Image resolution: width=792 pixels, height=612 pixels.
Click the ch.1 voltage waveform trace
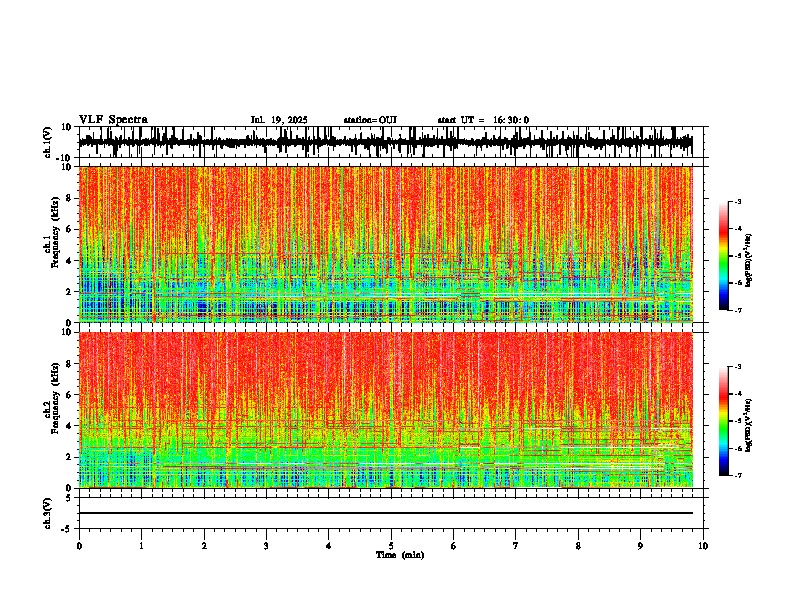pyautogui.click(x=385, y=142)
